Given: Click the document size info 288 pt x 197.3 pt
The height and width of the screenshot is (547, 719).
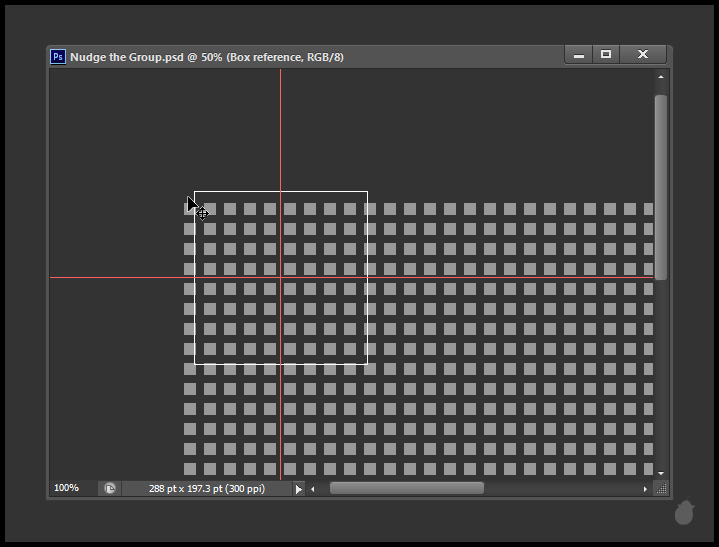Looking at the screenshot, I should click(206, 489).
